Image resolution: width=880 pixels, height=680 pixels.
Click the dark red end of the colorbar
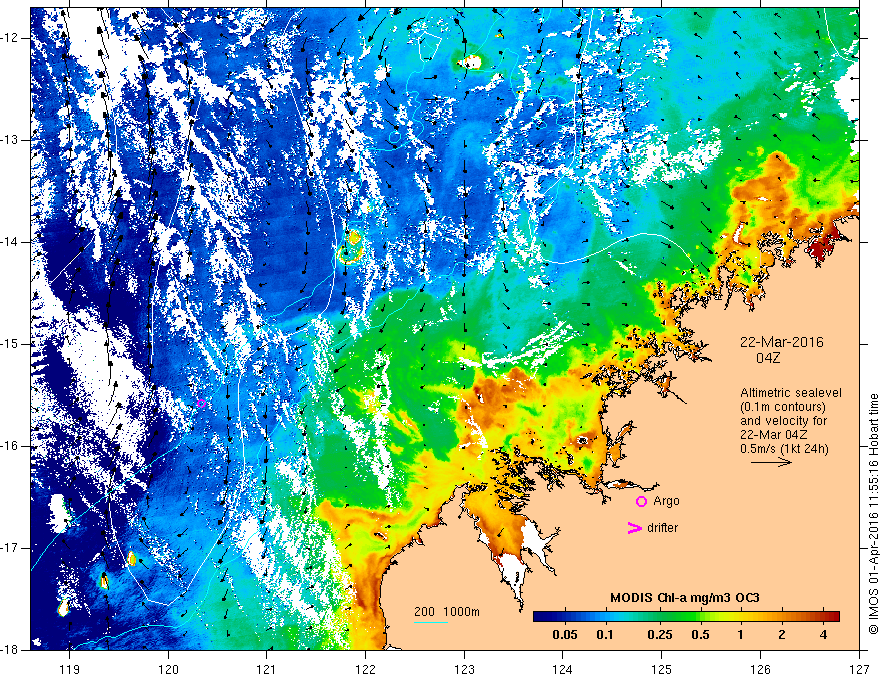(833, 617)
